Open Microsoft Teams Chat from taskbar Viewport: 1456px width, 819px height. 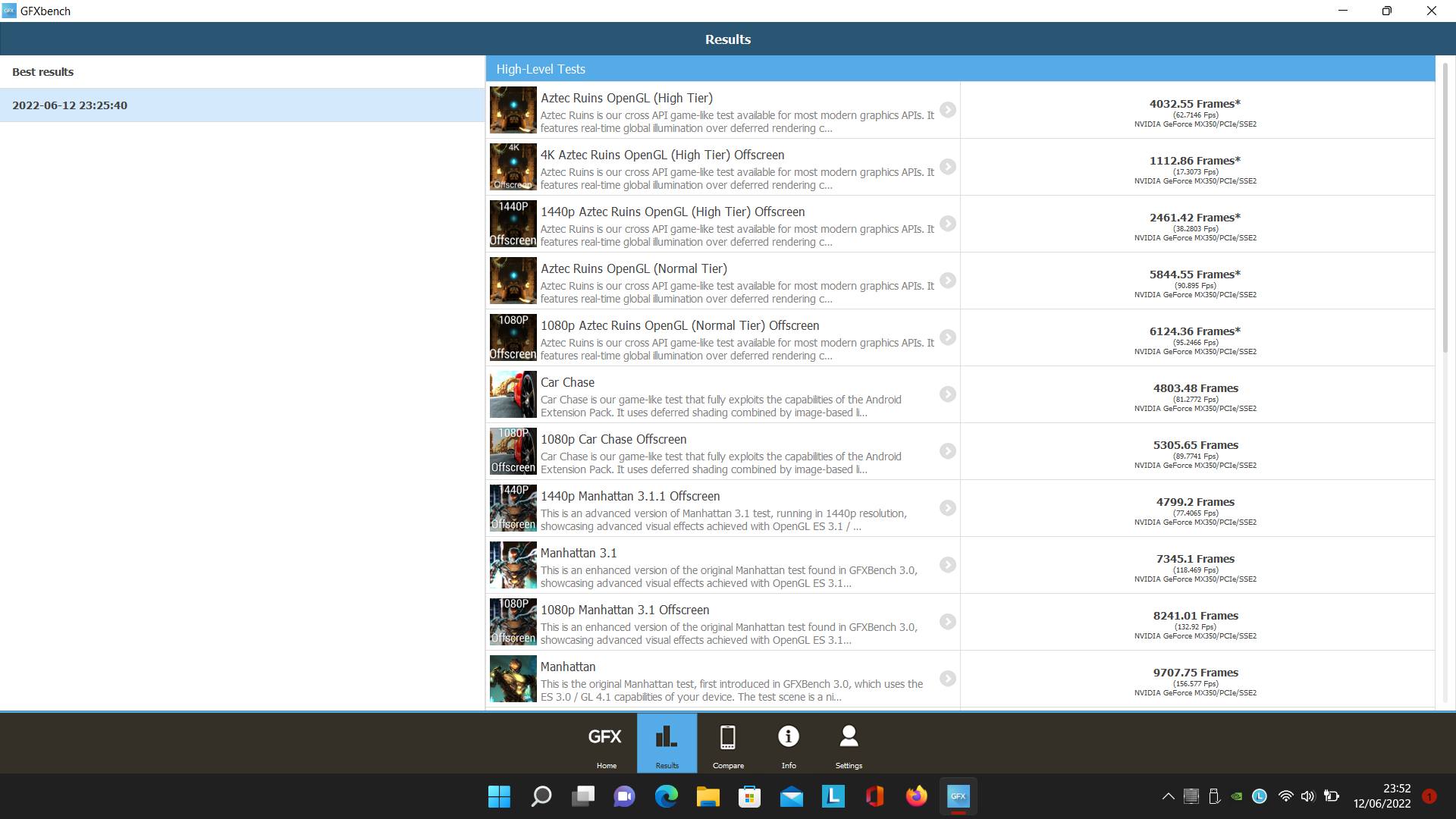[x=624, y=796]
